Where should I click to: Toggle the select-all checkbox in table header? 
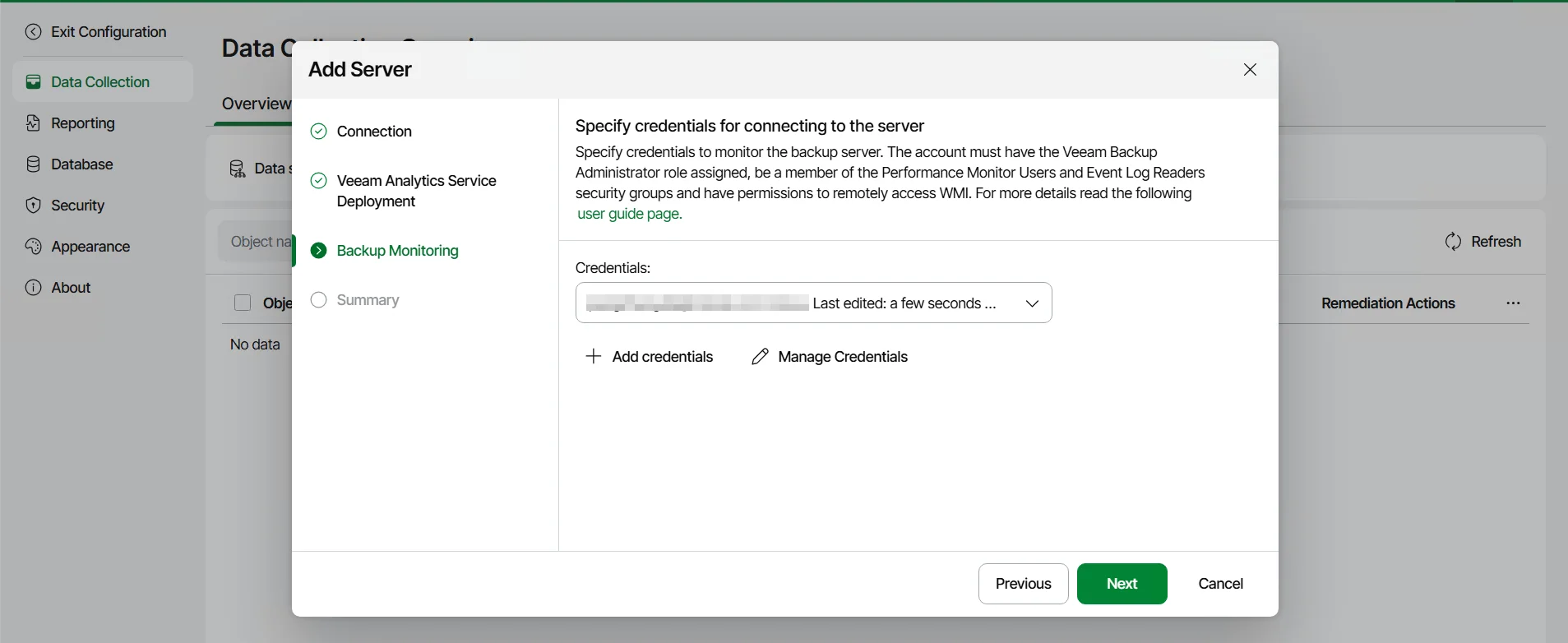click(x=243, y=303)
